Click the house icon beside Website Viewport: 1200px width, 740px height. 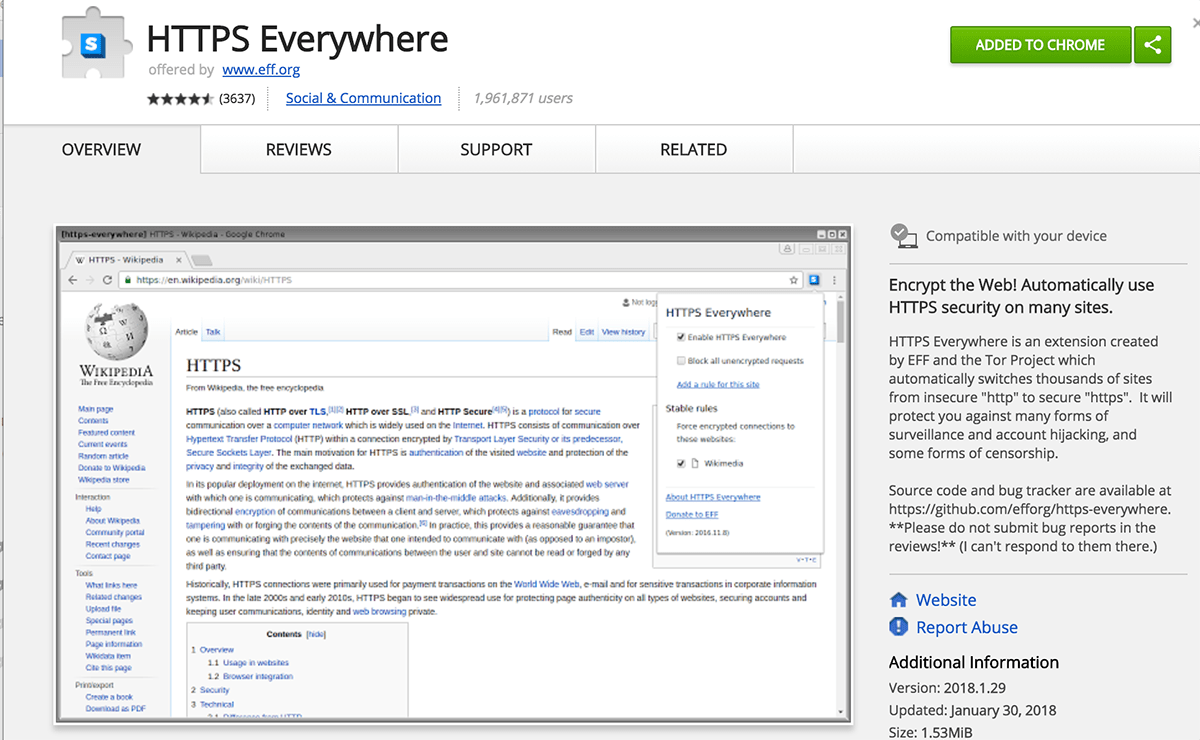click(898, 600)
